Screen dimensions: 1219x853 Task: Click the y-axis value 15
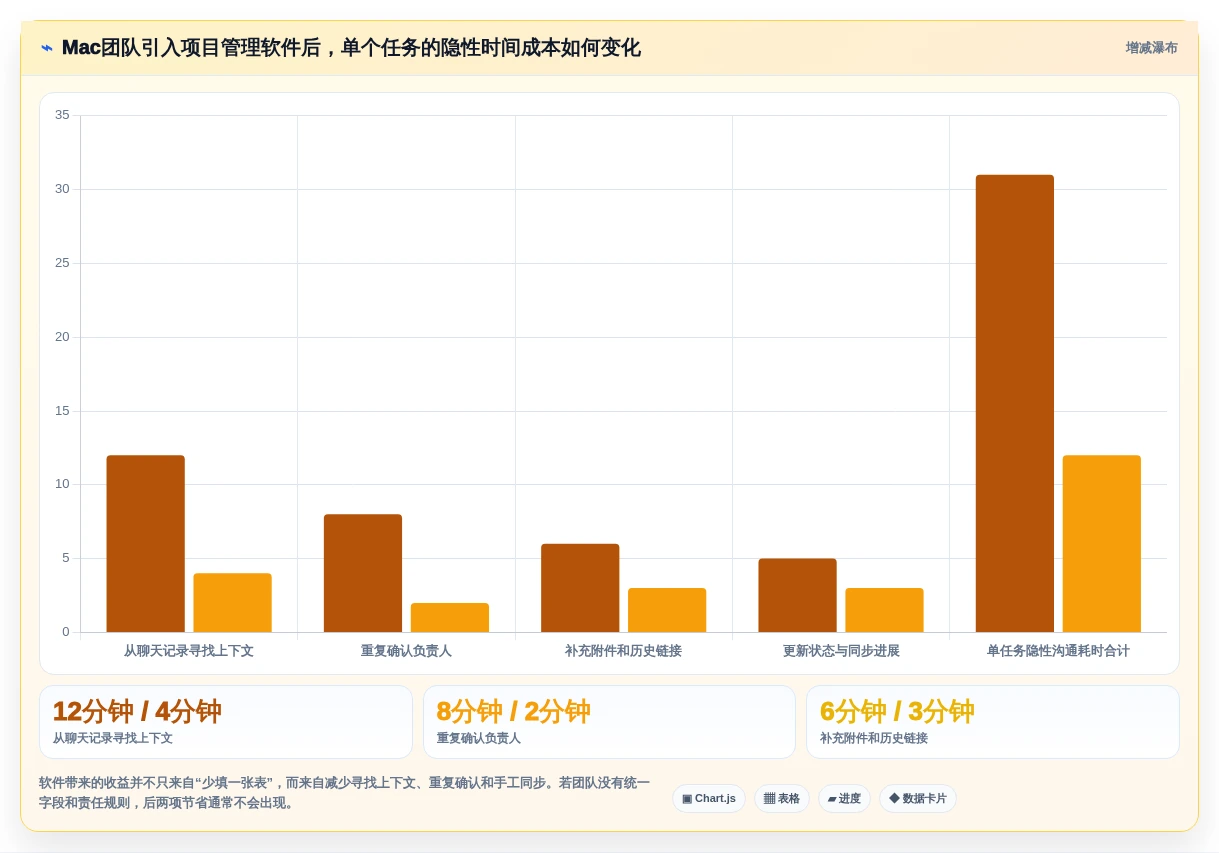pos(62,411)
